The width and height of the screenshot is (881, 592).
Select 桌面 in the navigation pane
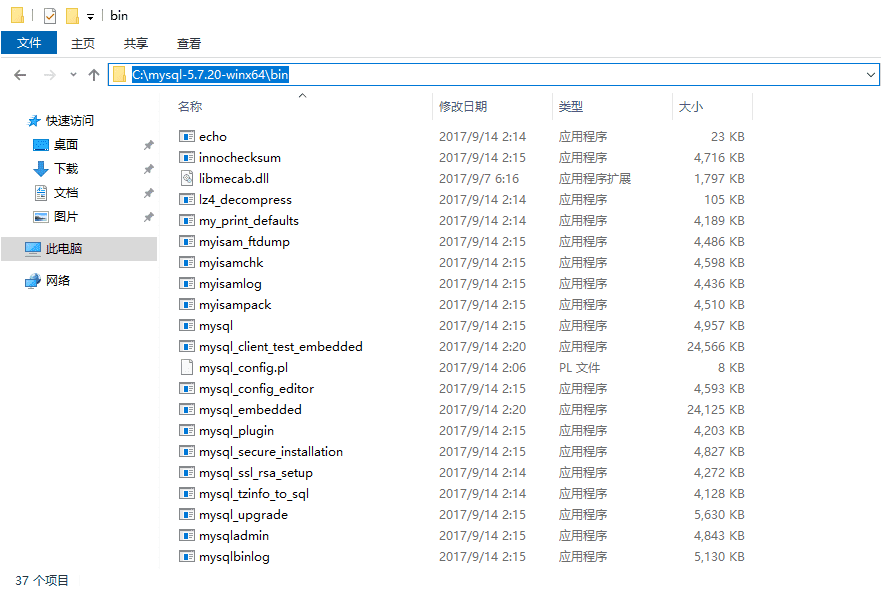(66, 145)
